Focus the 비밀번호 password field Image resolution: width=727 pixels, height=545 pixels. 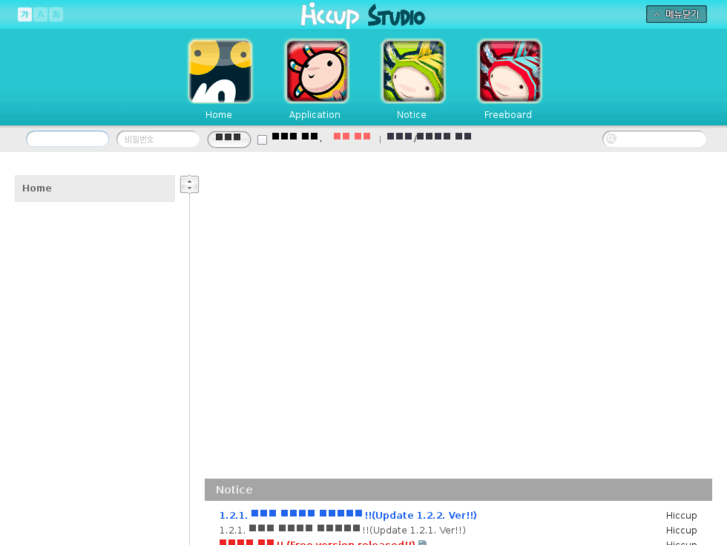(x=158, y=139)
